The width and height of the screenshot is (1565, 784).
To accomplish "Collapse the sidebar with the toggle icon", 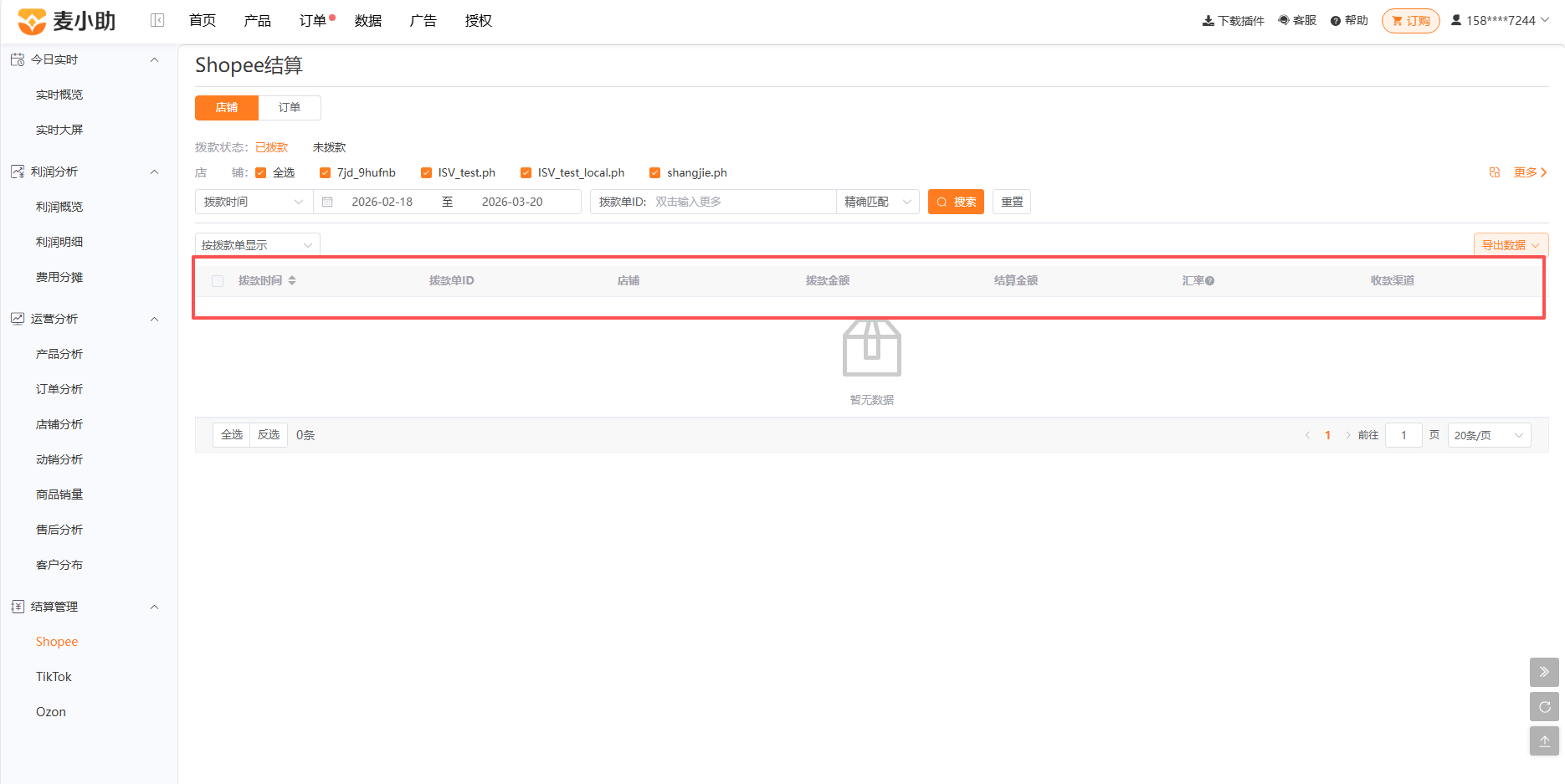I will click(157, 20).
